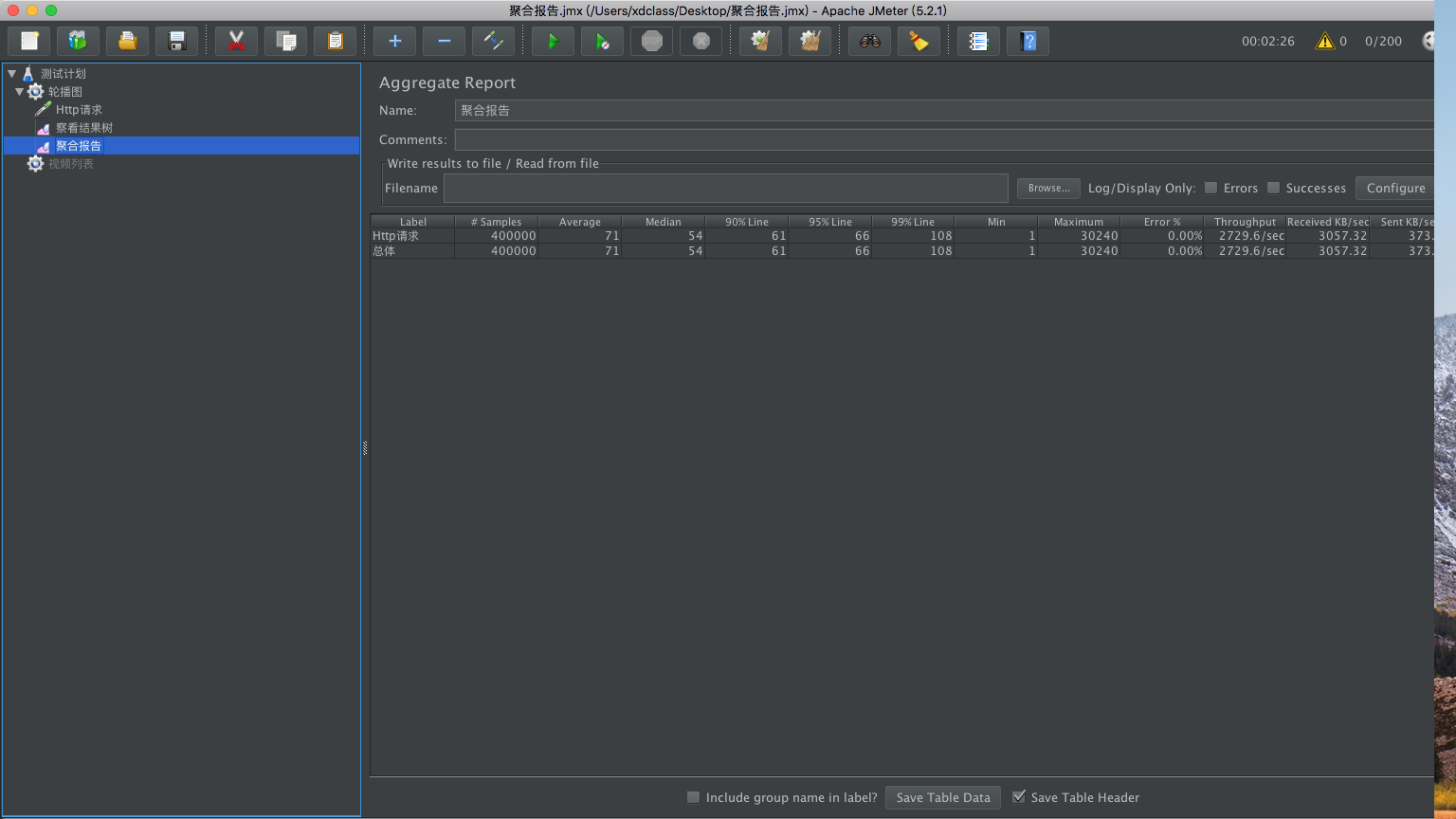This screenshot has height=819, width=1456.
Task: Start test without pauses icon
Action: coord(602,41)
